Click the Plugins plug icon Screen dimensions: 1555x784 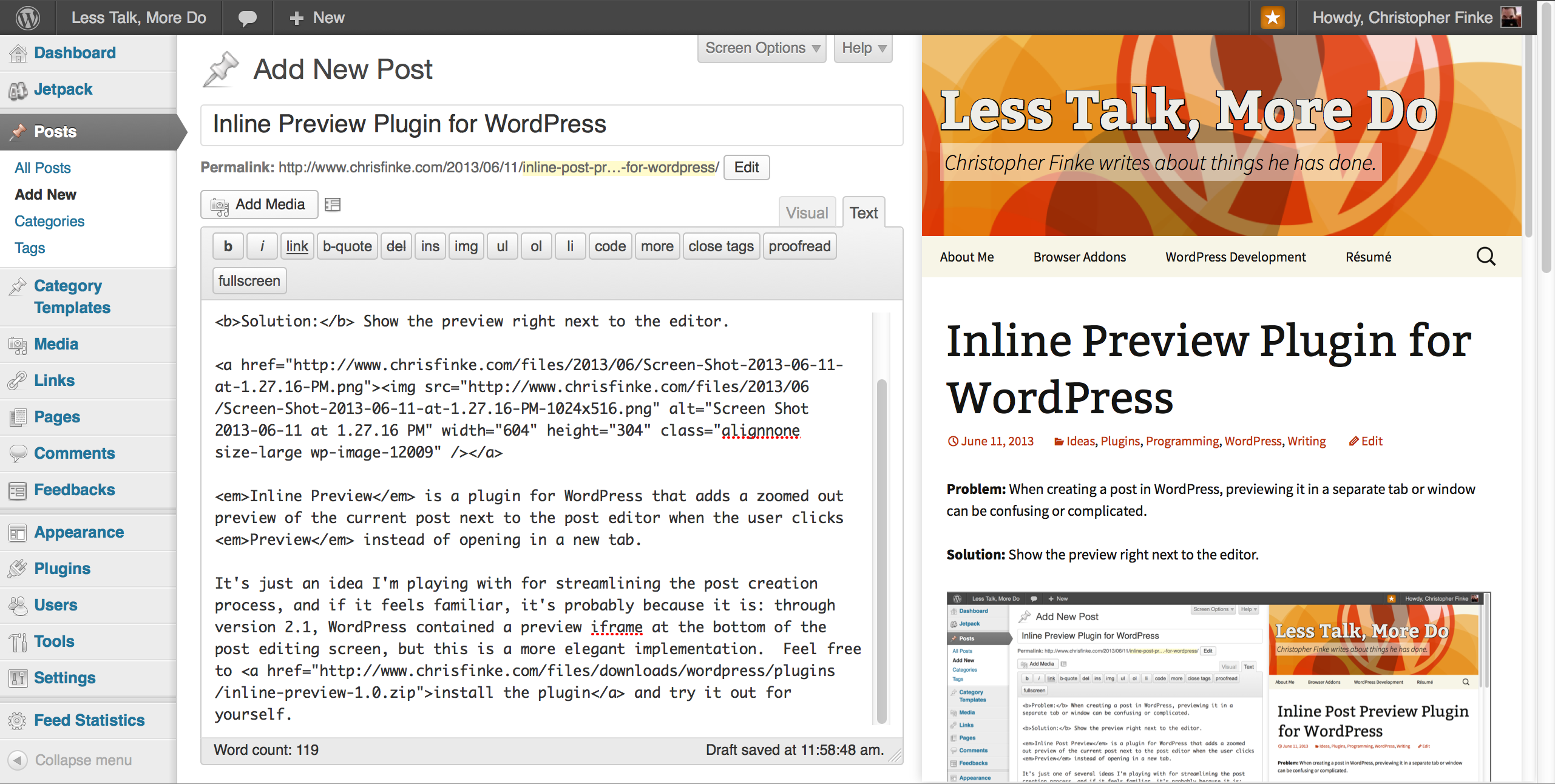[18, 569]
